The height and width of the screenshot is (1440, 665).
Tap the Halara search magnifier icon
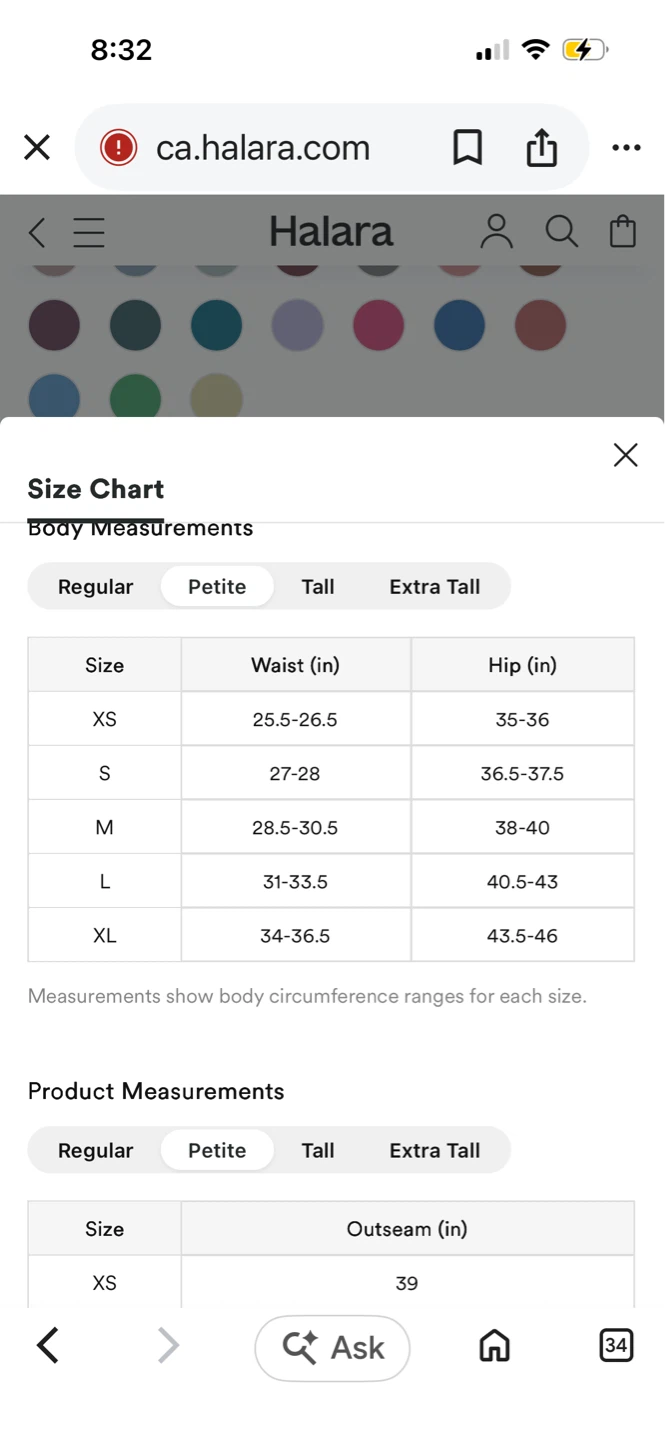click(x=562, y=232)
